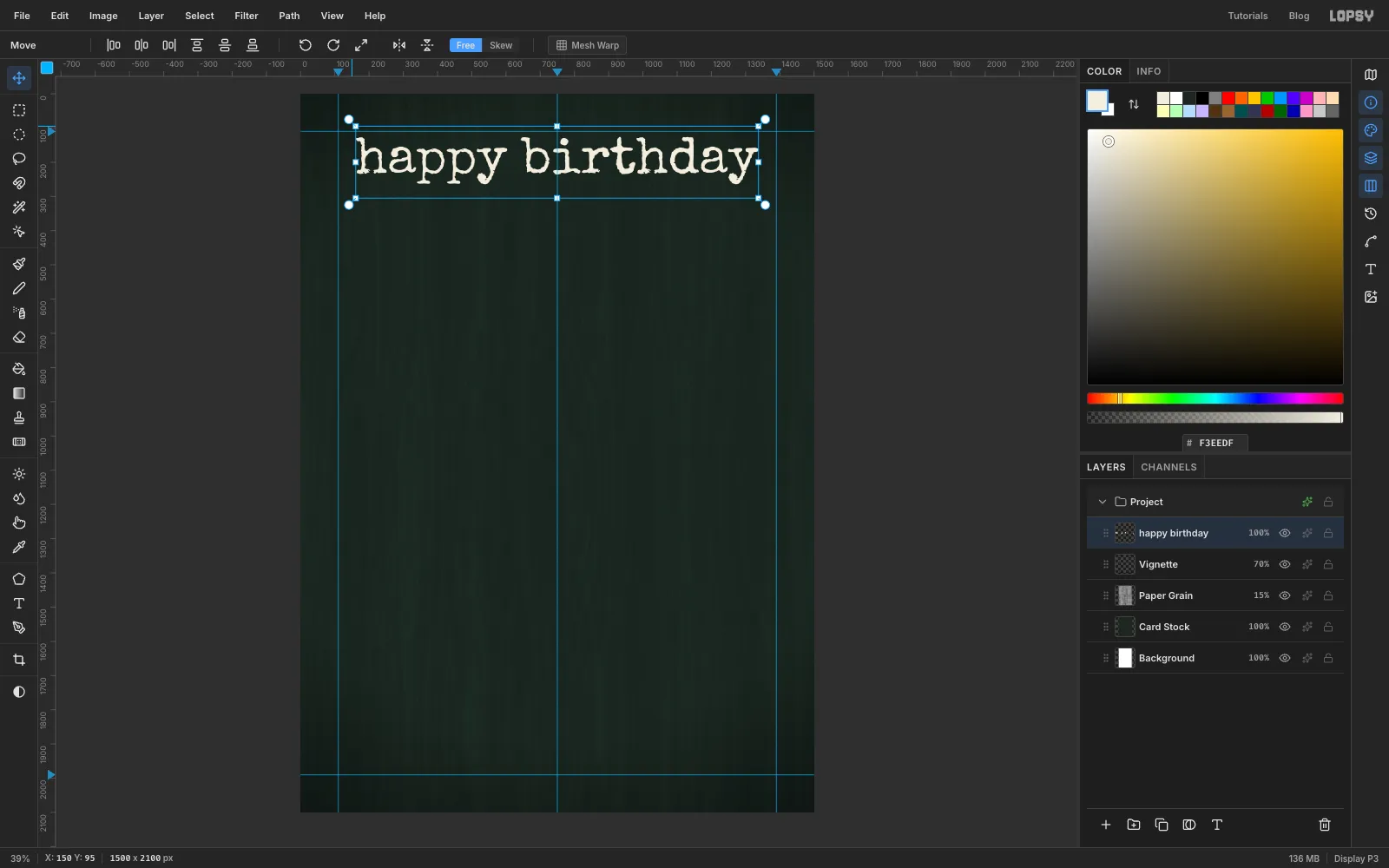Toggle Background layer visibility eye
This screenshot has height=868, width=1389.
1285,658
